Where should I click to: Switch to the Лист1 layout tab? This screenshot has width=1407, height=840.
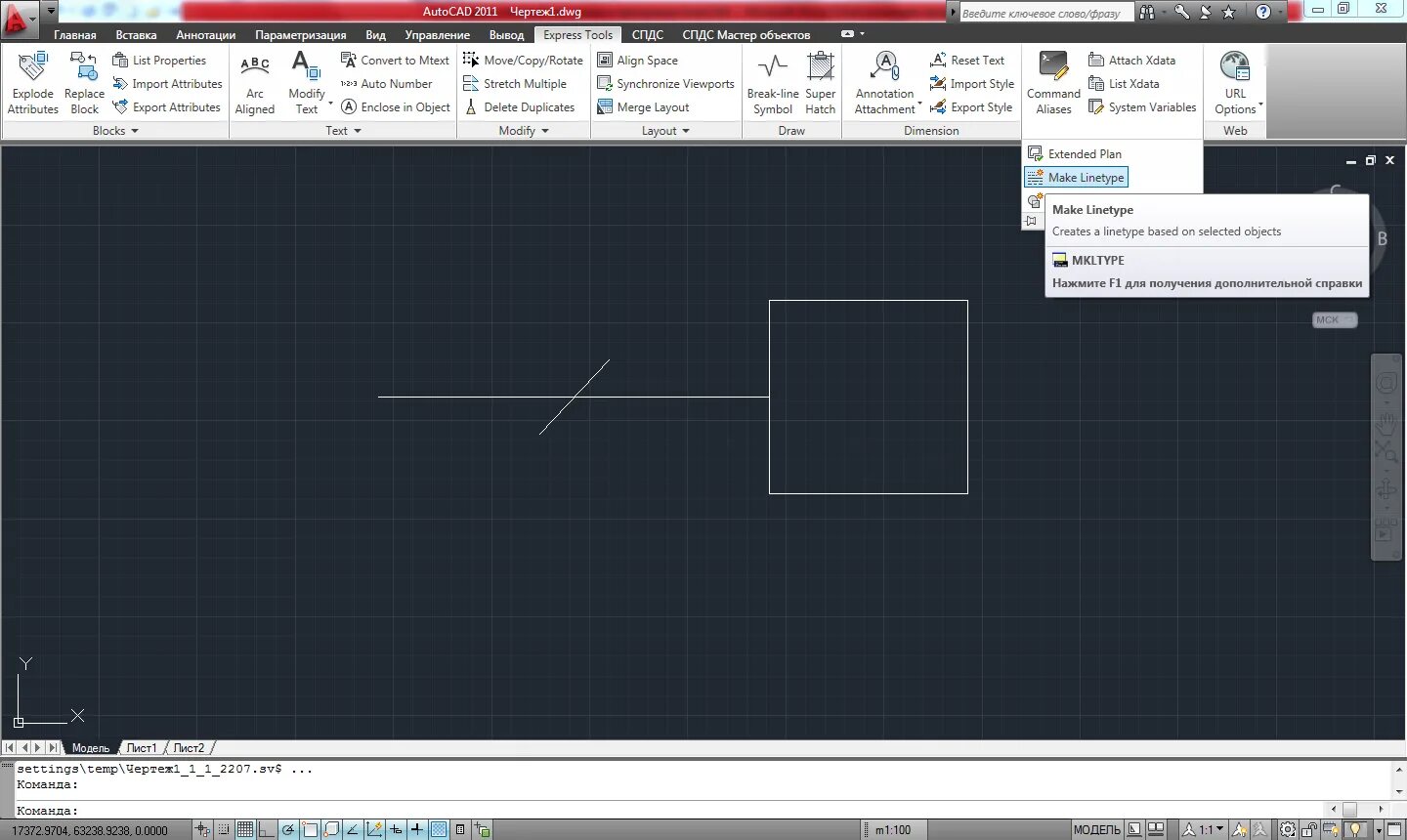(142, 748)
